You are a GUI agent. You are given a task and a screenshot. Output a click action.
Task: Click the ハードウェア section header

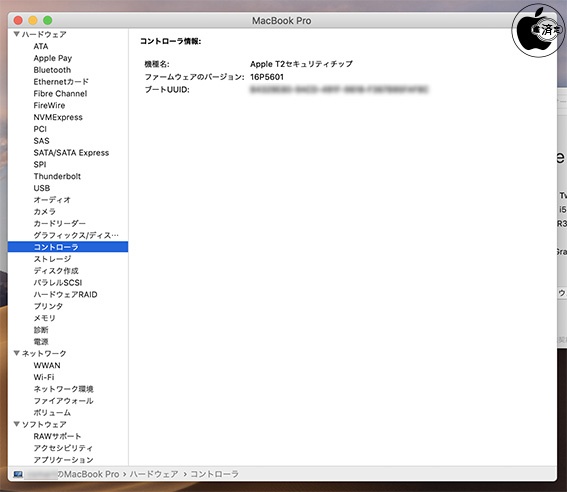[x=44, y=34]
